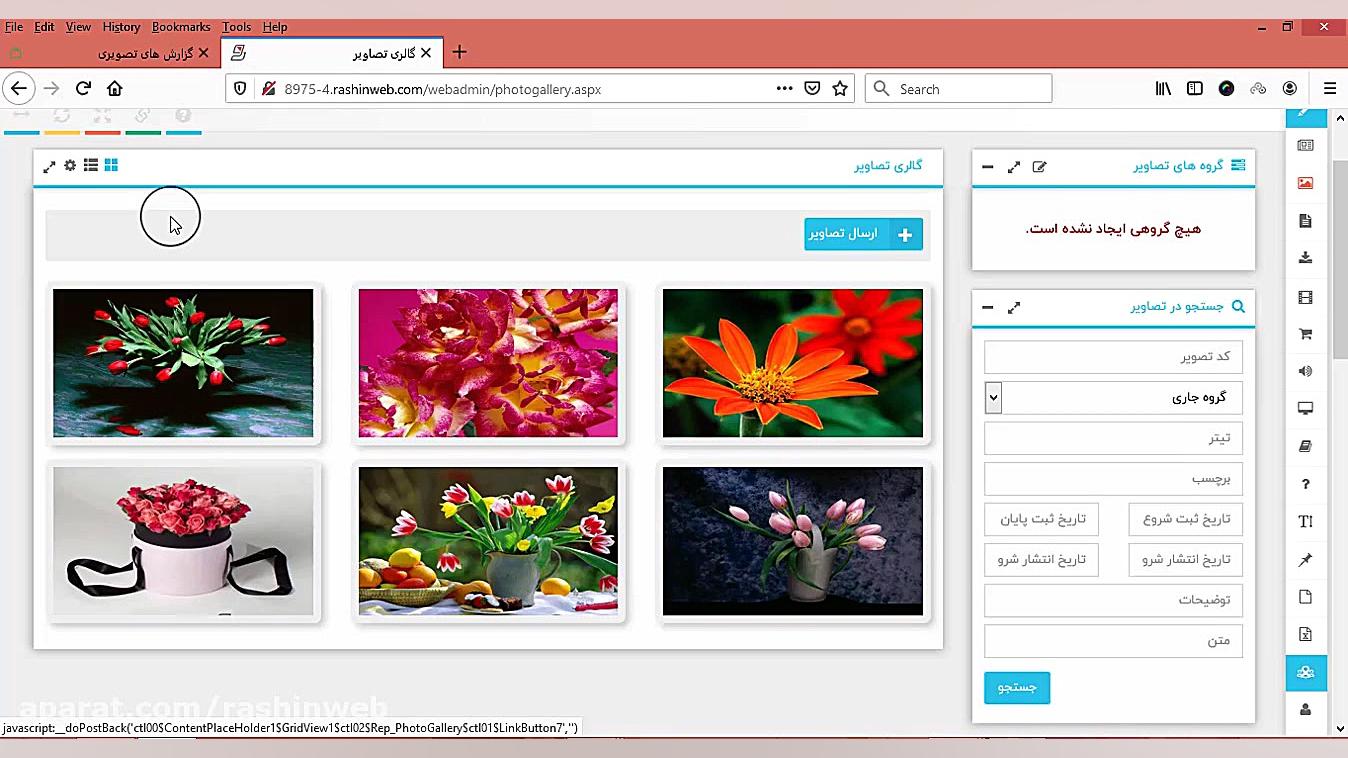Select the pink and yellow roses thumbnail
The image size is (1348, 758).
[488, 363]
